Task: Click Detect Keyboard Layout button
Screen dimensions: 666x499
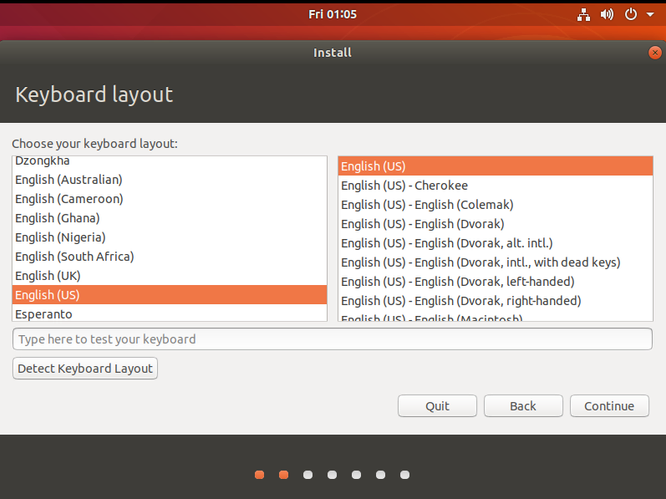Action: tap(85, 368)
